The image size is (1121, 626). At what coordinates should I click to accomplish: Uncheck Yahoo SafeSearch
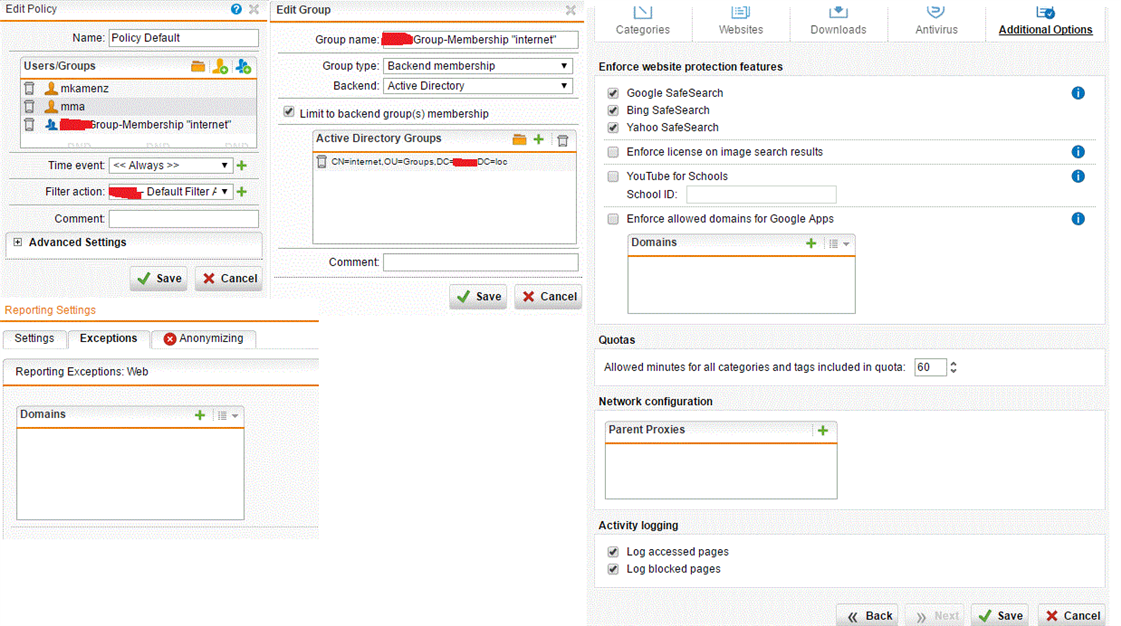[613, 128]
